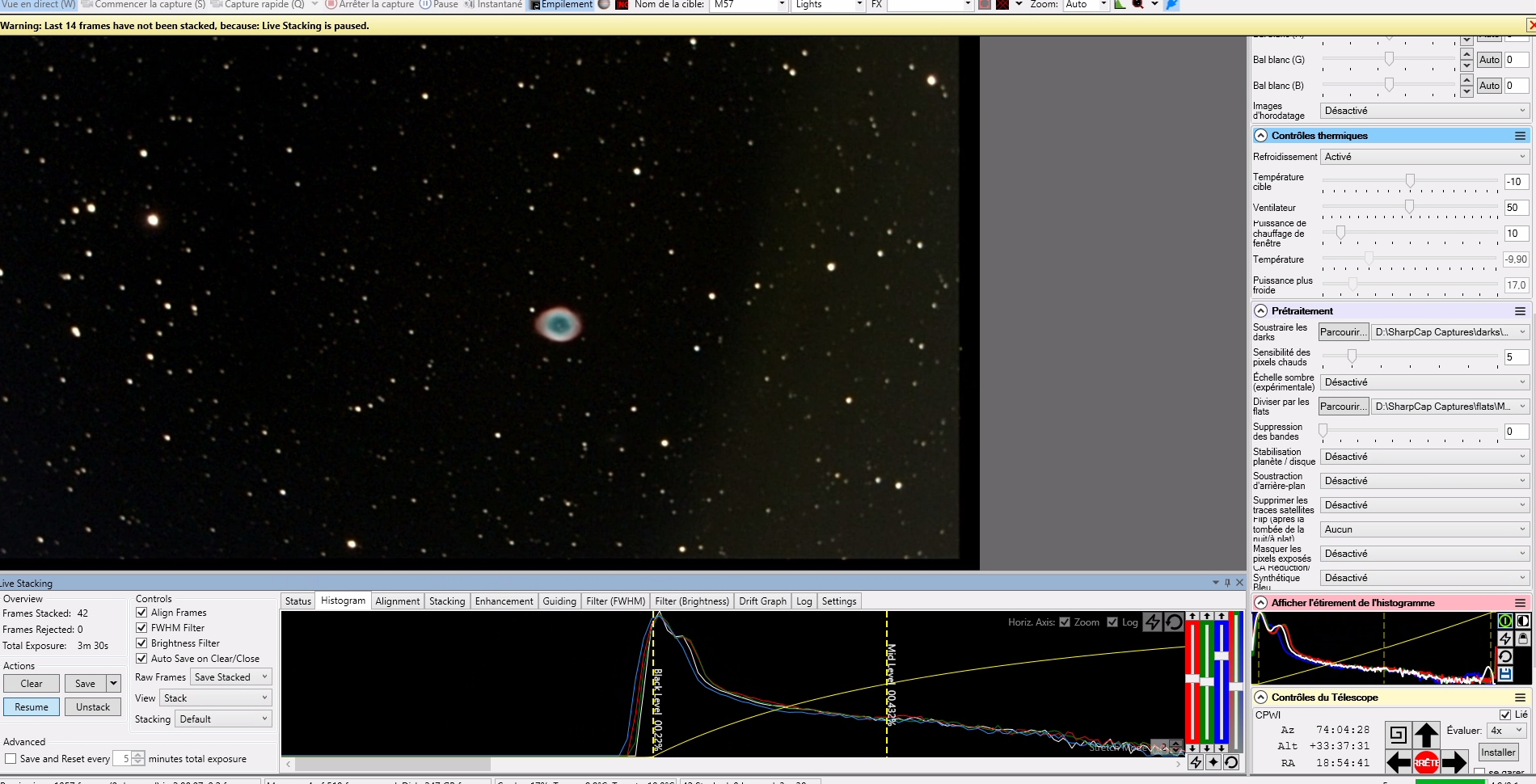Switch to the Alignment tab
Screen dimensions: 1536x784
pos(397,601)
